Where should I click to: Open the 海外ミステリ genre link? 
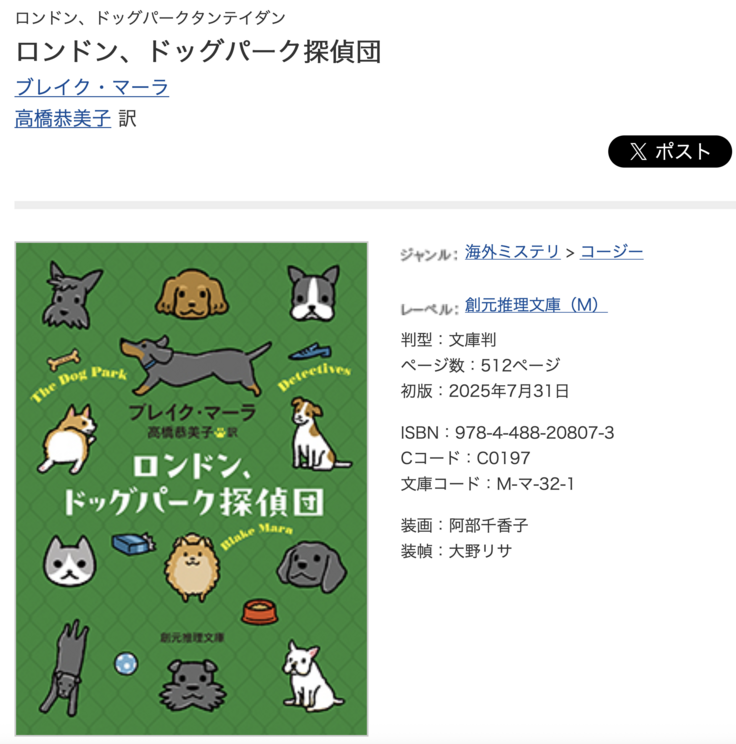[x=512, y=251]
